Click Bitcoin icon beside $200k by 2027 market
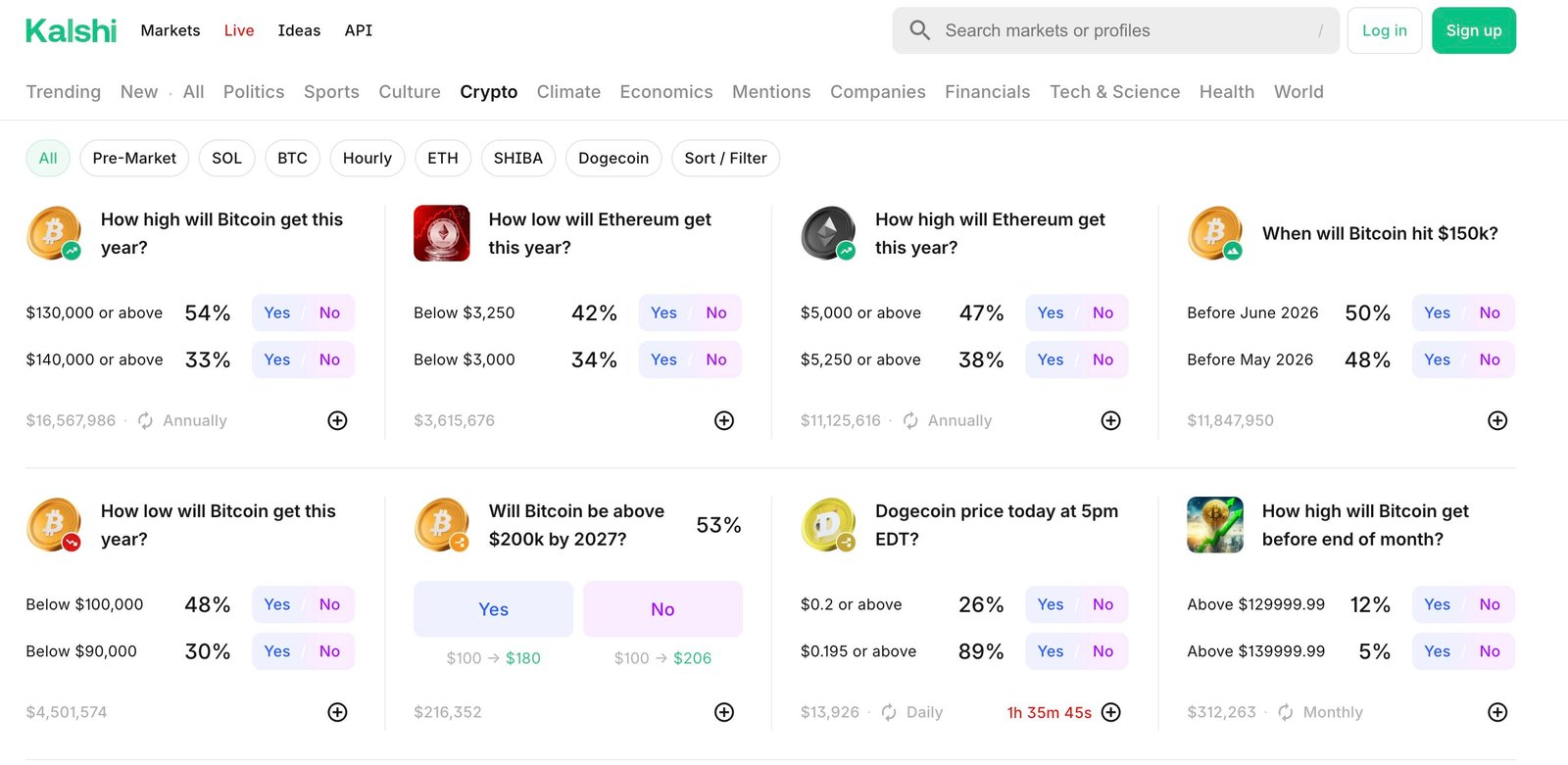 442,525
